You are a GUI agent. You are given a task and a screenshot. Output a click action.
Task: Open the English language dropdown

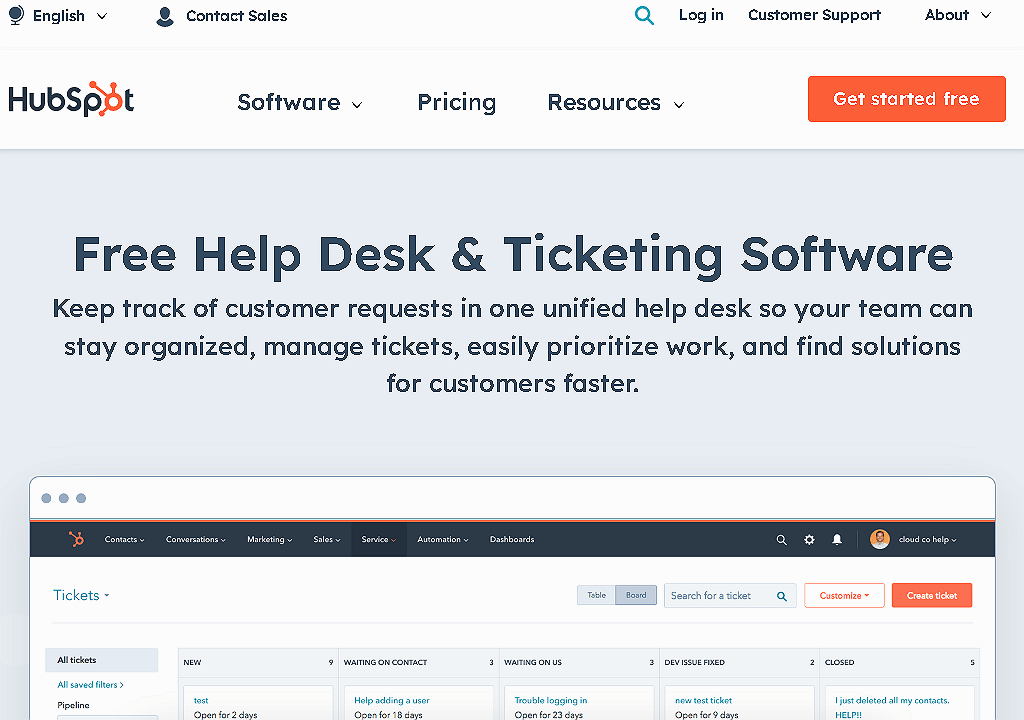pos(69,16)
